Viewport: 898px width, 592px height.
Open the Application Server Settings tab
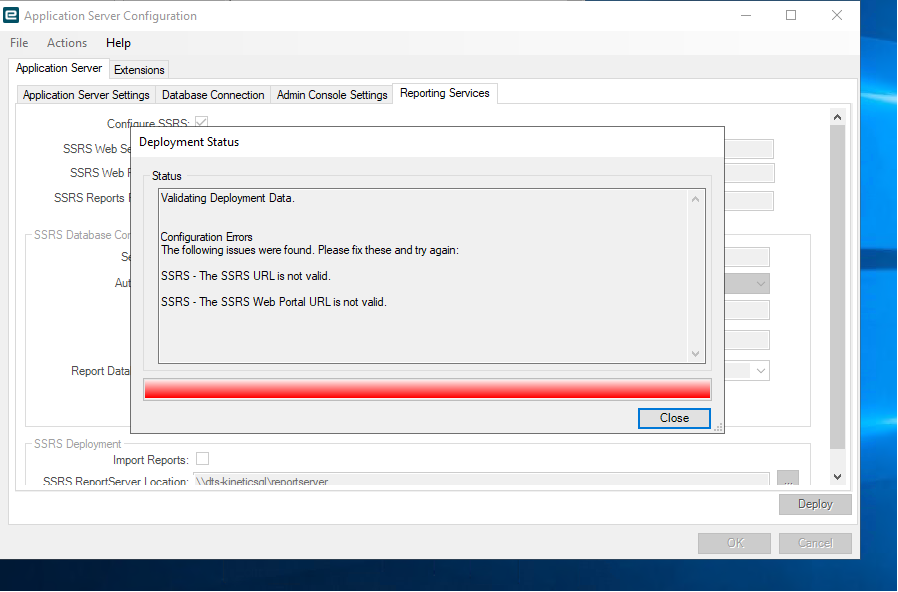pyautogui.click(x=86, y=95)
